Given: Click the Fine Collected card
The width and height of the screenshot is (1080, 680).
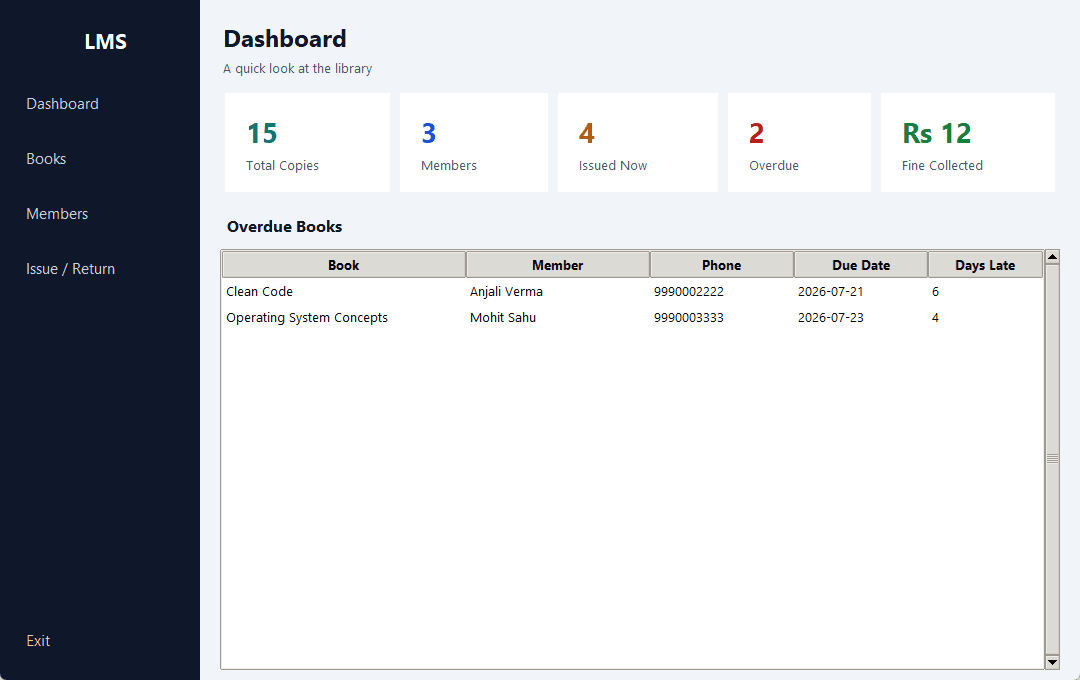Looking at the screenshot, I should 968,143.
